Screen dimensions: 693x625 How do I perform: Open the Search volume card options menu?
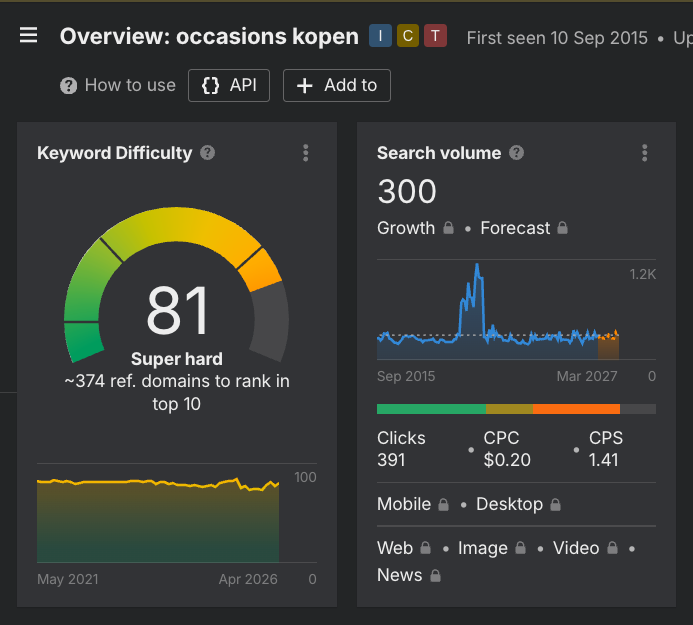(644, 153)
